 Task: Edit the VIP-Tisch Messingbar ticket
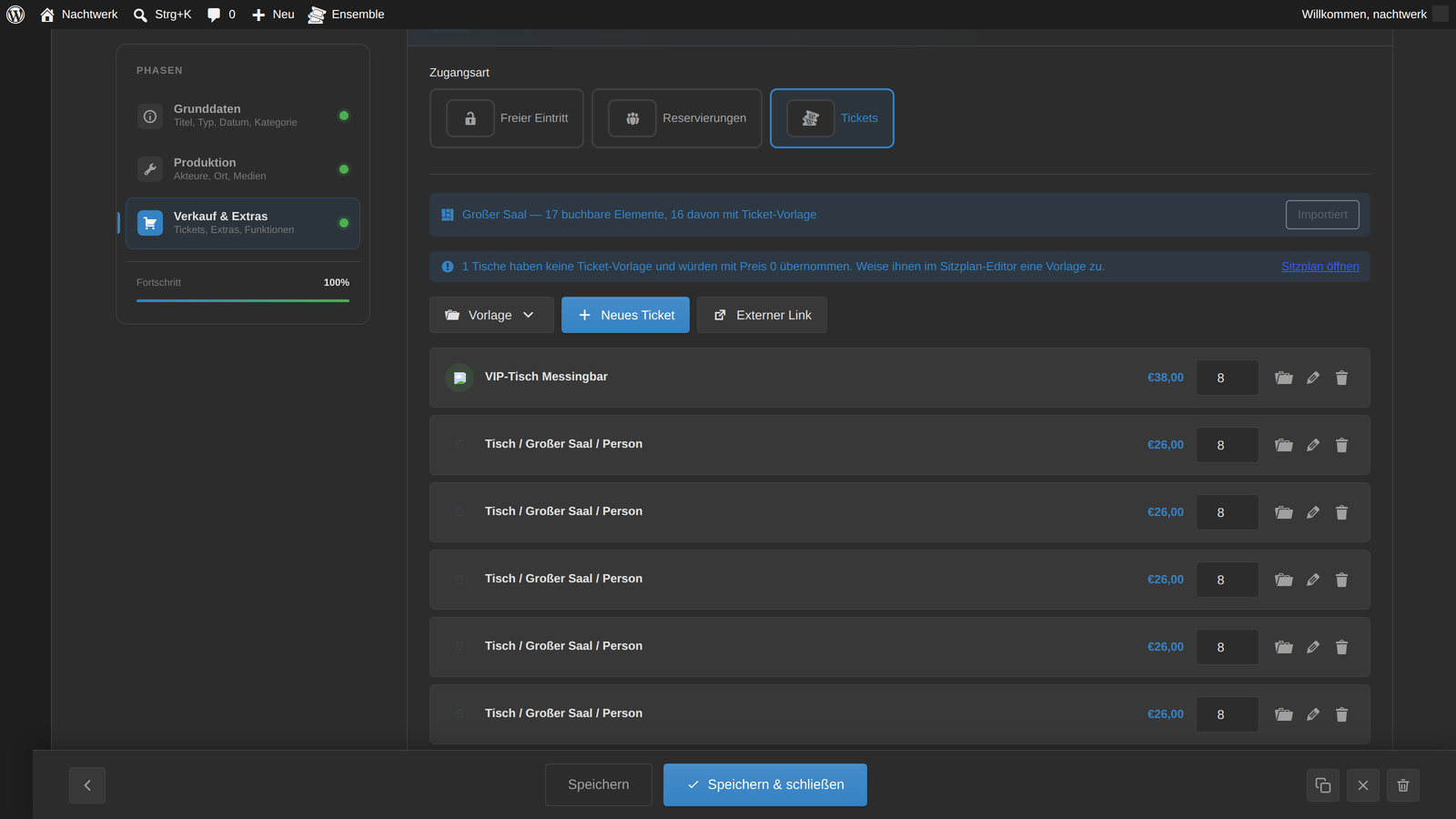tap(1313, 378)
